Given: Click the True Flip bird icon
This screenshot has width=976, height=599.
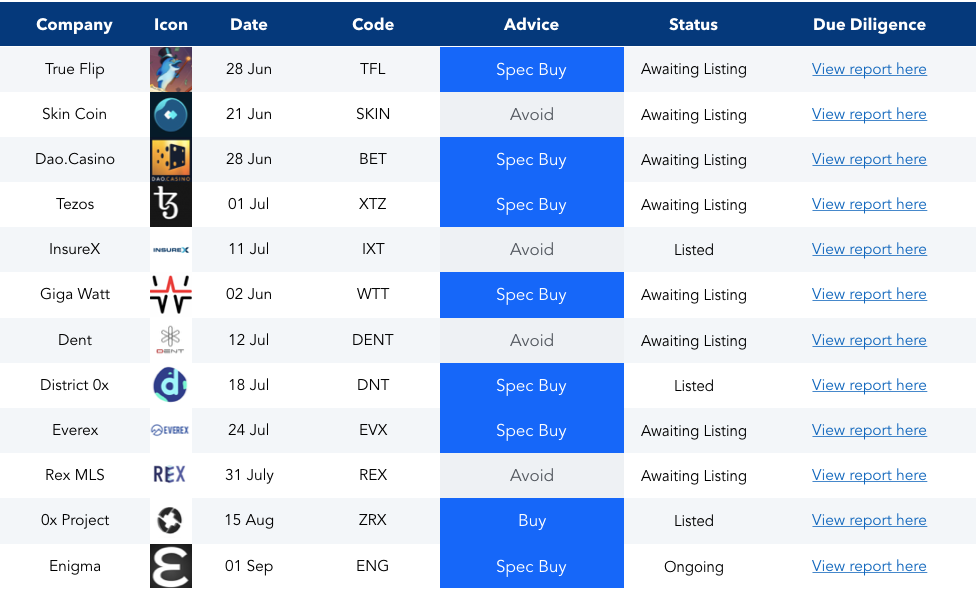Looking at the screenshot, I should 171,69.
